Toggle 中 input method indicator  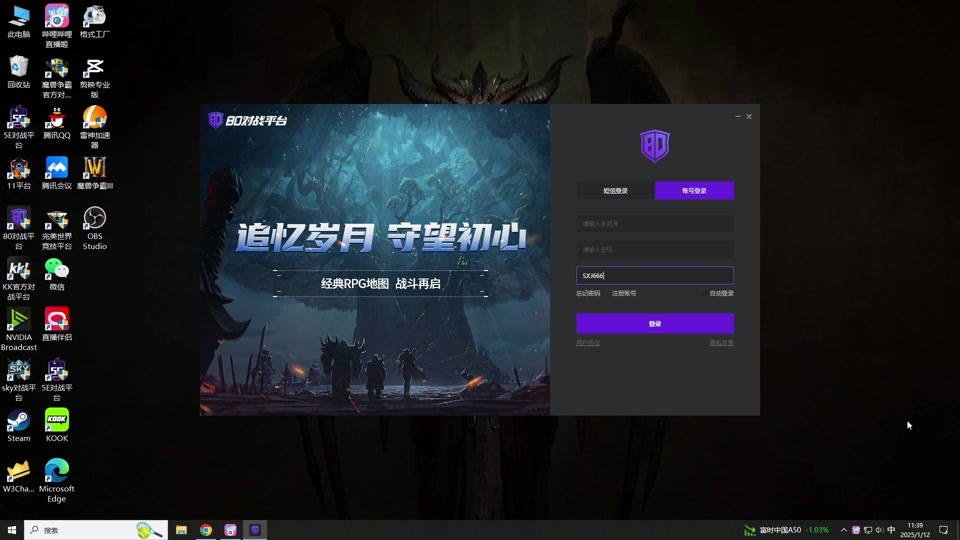point(891,530)
